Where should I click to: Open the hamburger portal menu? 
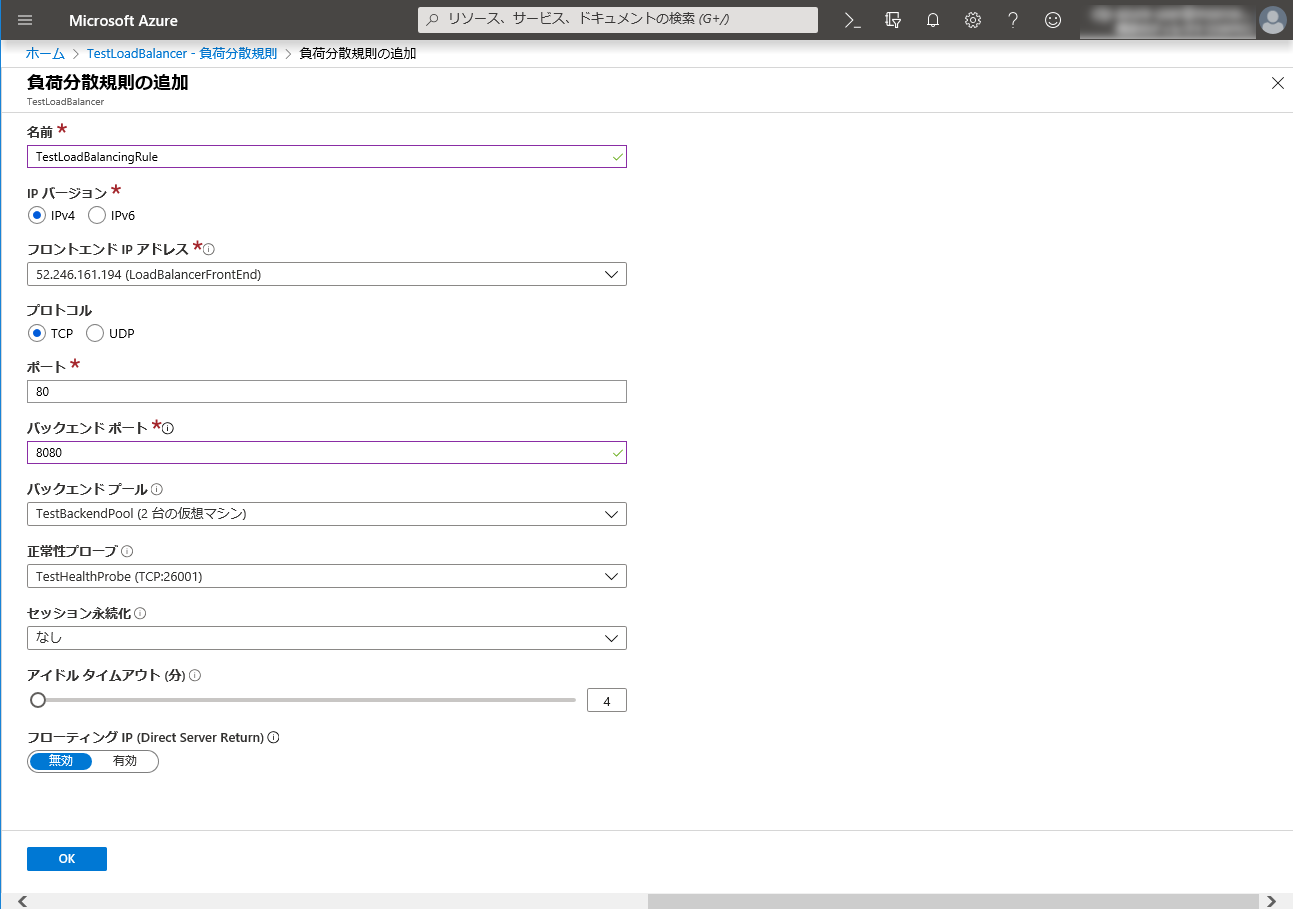click(x=25, y=20)
